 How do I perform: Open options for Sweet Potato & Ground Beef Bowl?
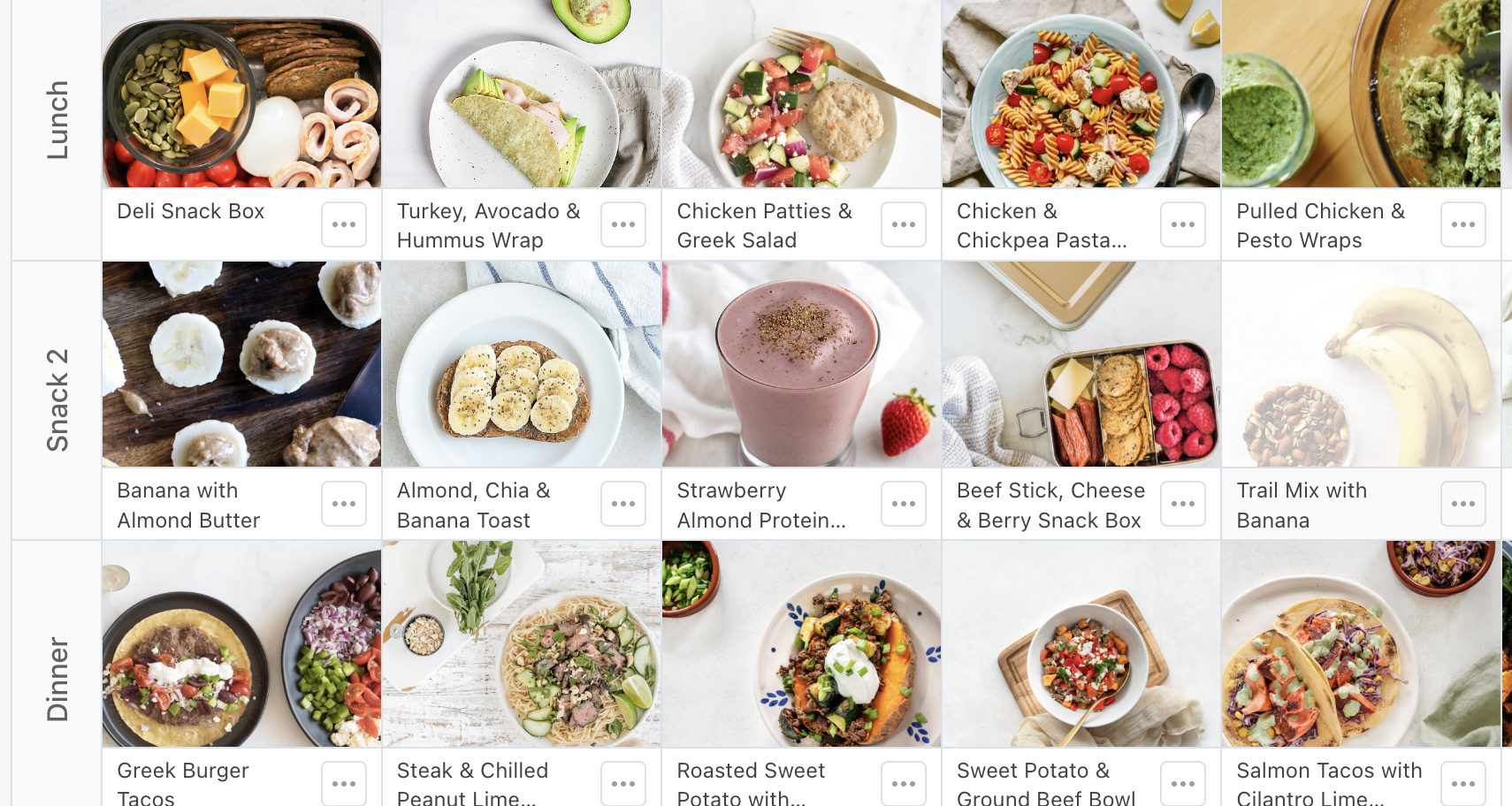pyautogui.click(x=1183, y=783)
